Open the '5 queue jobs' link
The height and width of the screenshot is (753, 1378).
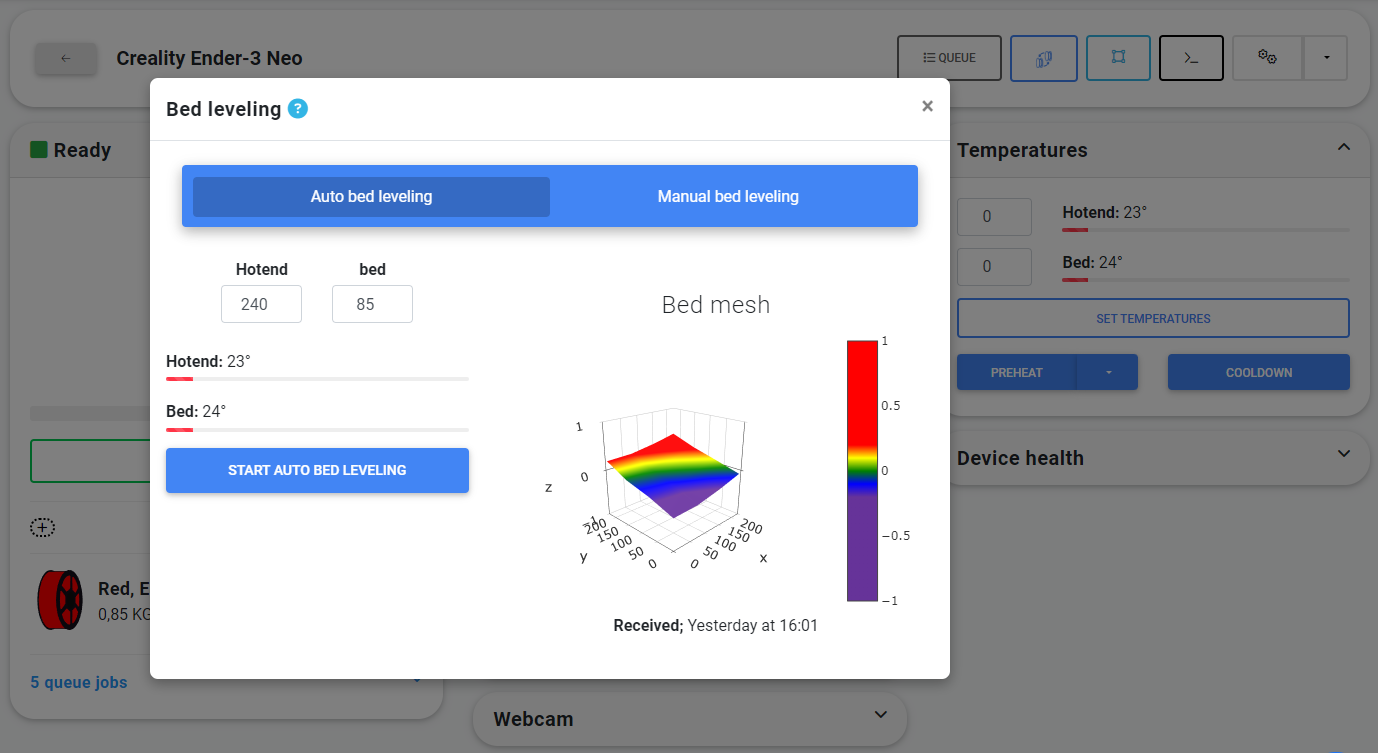pos(79,682)
